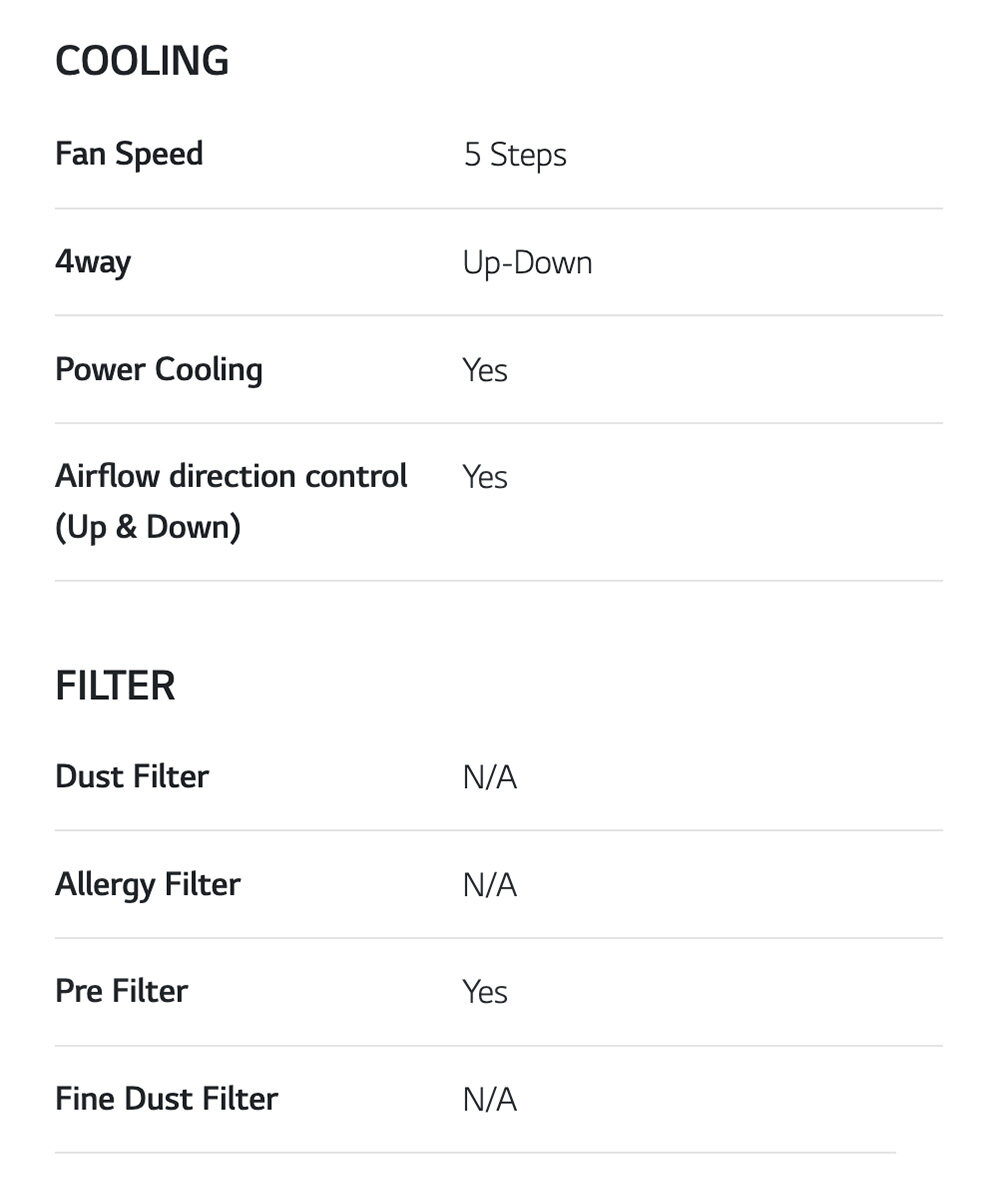The image size is (1000, 1189).
Task: Select the Power Cooling label
Action: [159, 369]
